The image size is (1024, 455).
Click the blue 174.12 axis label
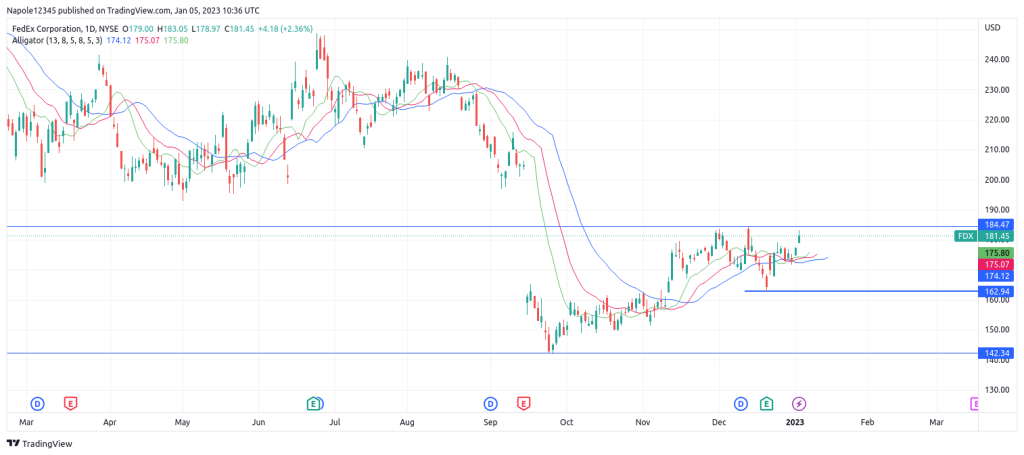coord(995,276)
